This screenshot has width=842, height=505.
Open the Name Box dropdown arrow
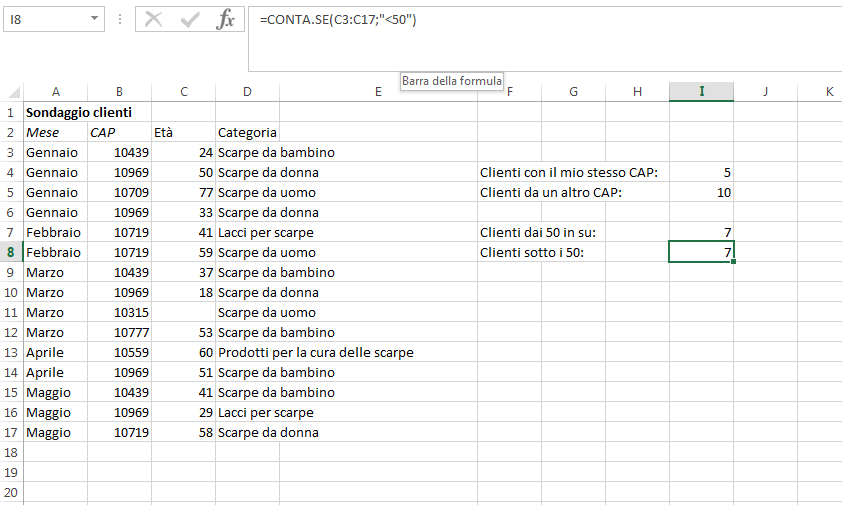point(95,18)
